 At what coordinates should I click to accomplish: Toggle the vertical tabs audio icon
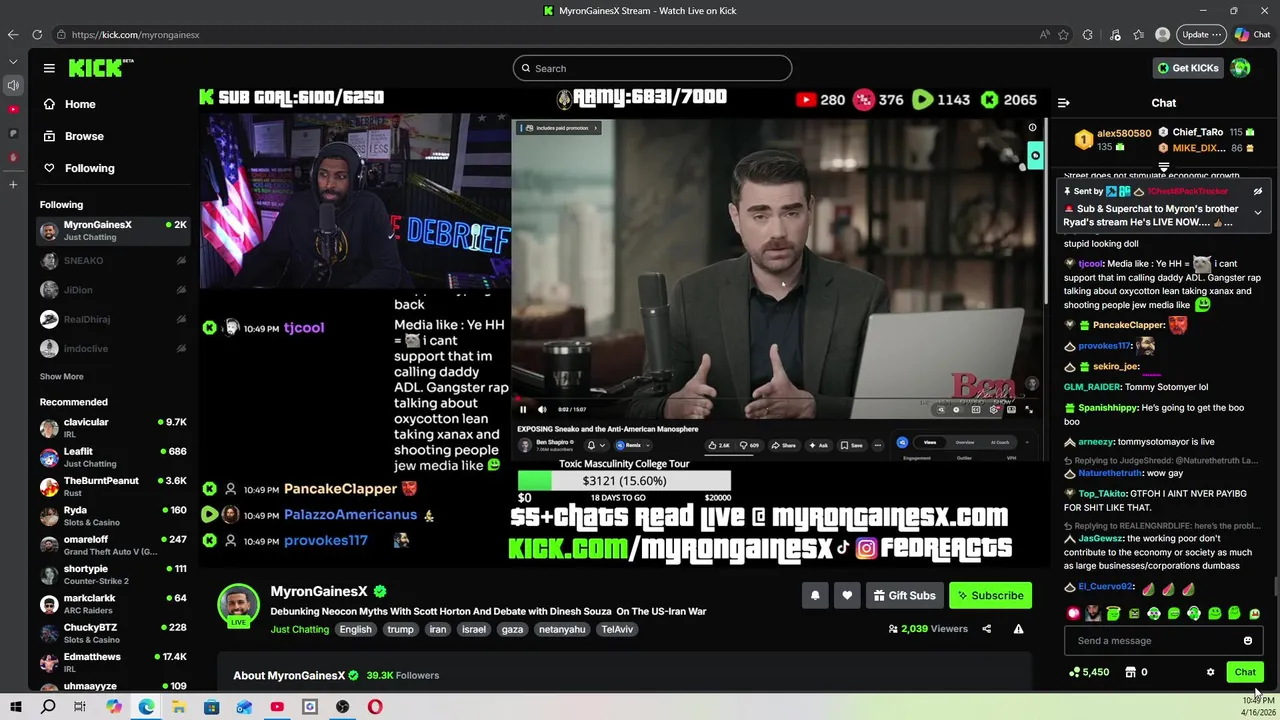point(13,85)
